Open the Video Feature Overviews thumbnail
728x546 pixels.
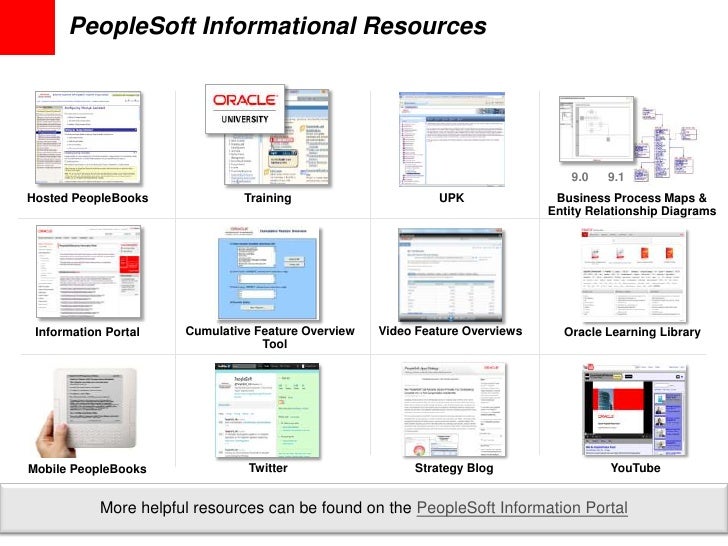click(450, 275)
